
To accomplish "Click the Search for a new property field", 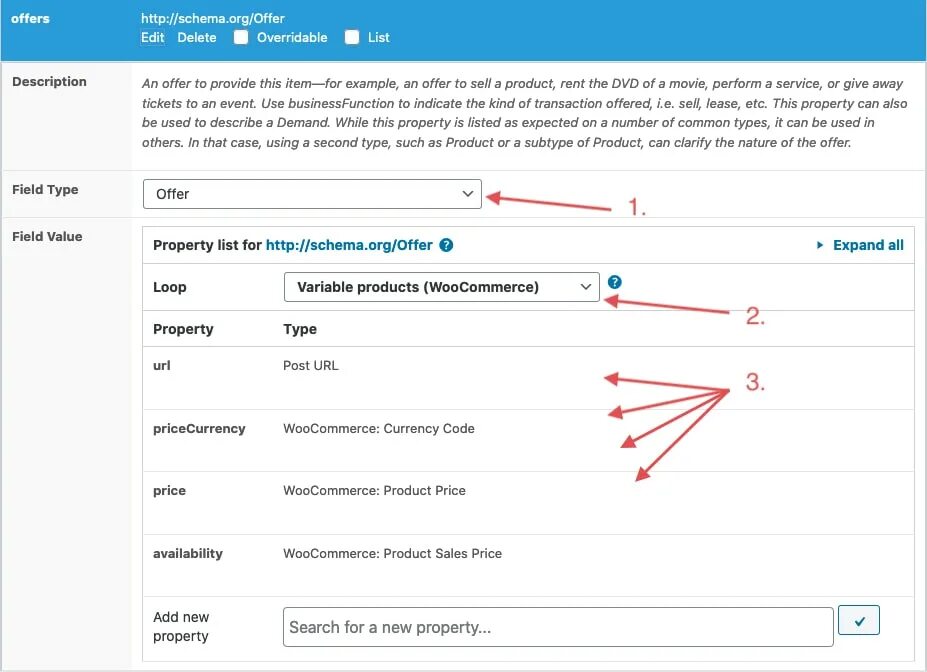I will [x=558, y=628].
